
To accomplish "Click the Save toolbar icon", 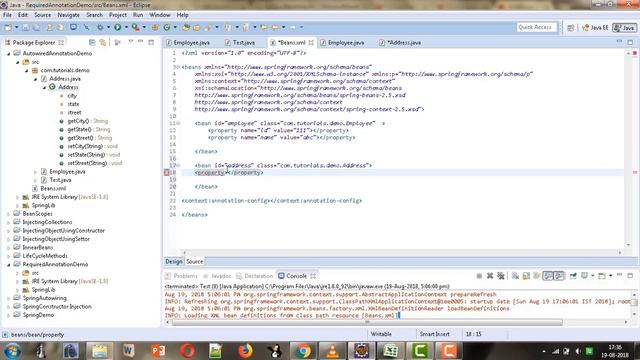I will click(25, 27).
